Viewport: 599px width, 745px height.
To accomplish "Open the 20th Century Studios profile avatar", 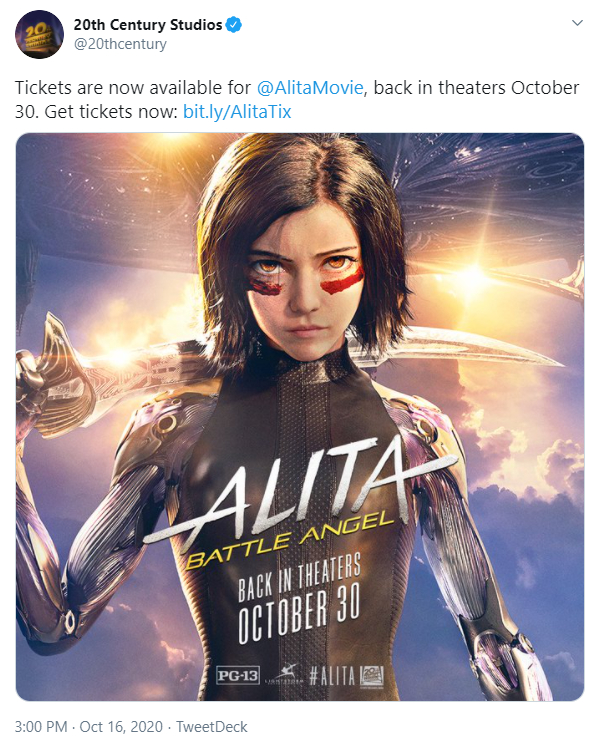I will click(39, 34).
